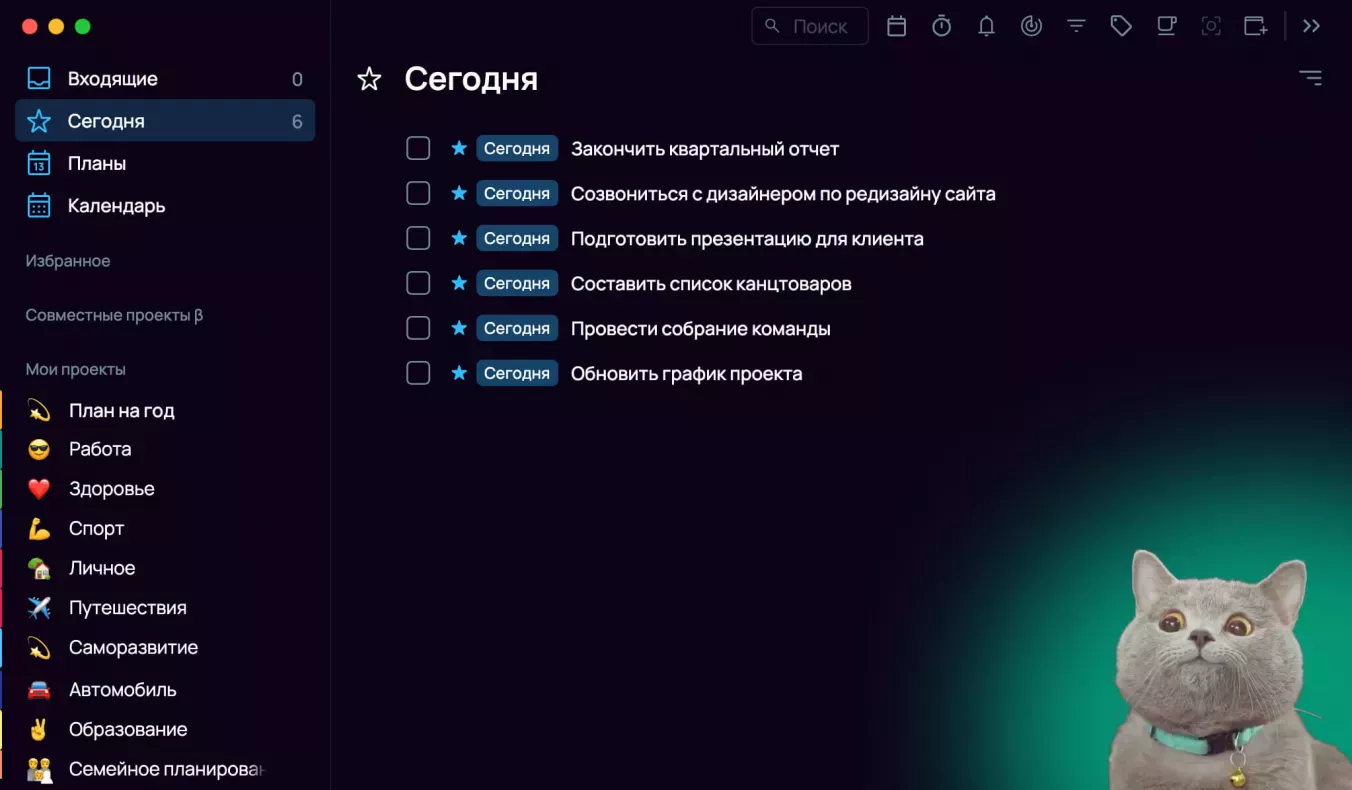The image size is (1352, 790).
Task: Select the text "Закончить квартальный отчет"
Action: point(705,149)
